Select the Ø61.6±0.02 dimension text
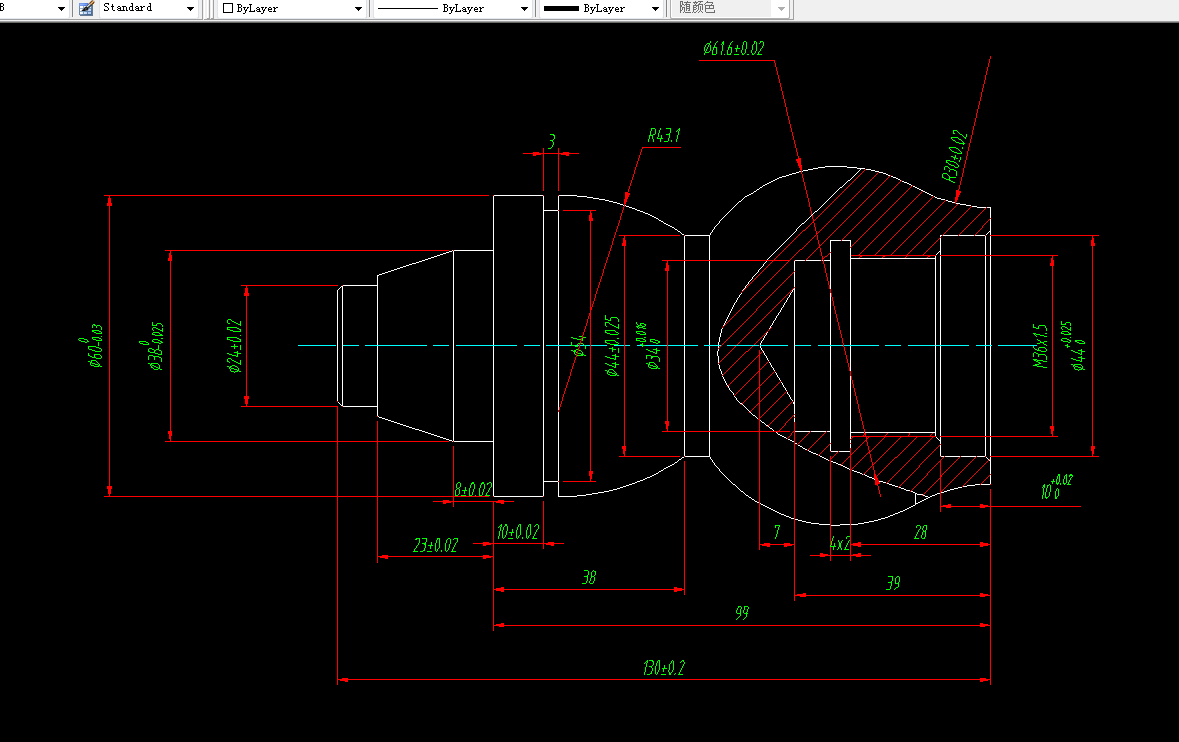Viewport: 1179px width, 742px height. pos(733,49)
